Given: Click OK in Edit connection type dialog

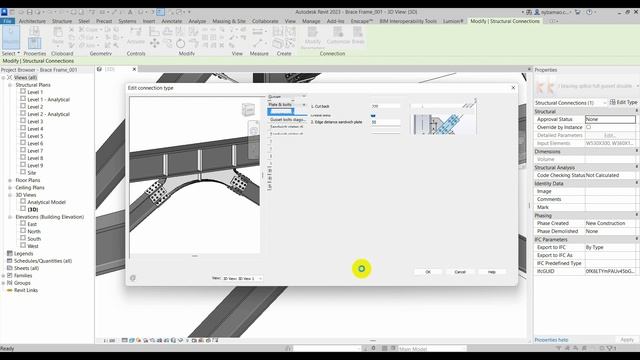Looking at the screenshot, I should coord(428,272).
